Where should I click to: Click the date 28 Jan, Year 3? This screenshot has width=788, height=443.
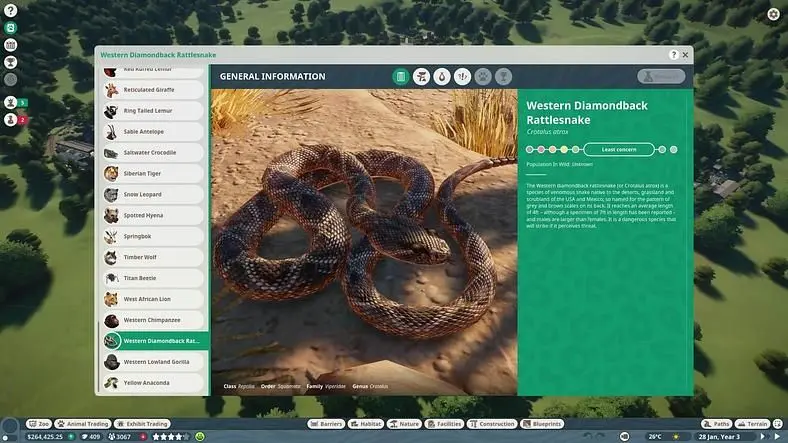(719, 437)
